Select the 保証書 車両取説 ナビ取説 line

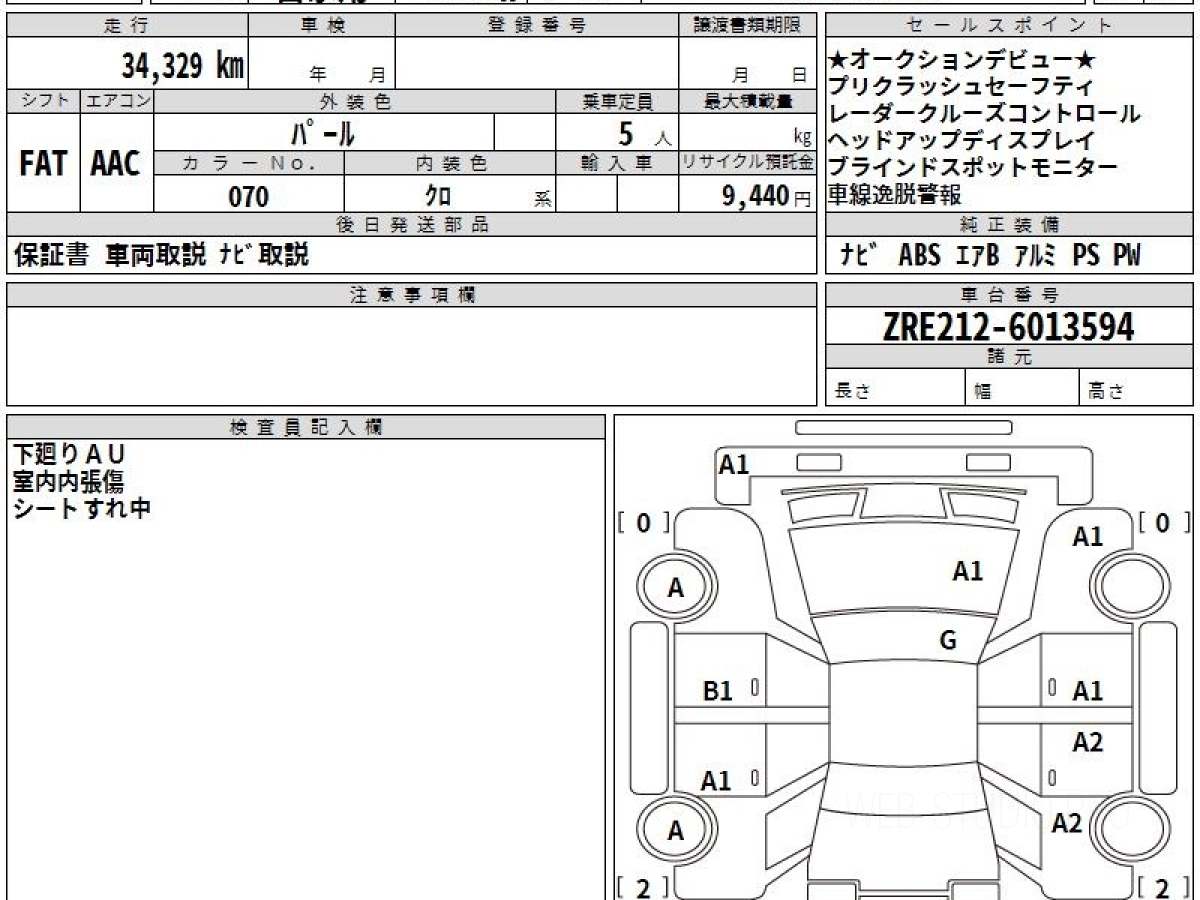161,255
